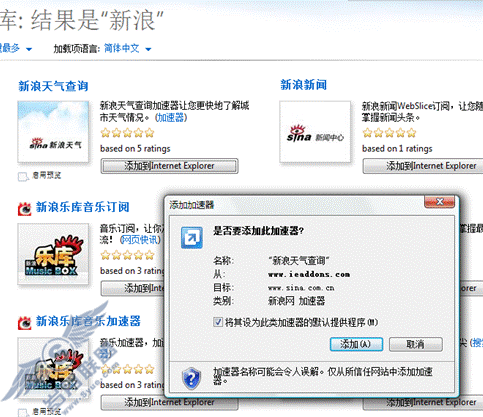Click 取消 button to cancel dialog
Screen dimensions: 483x417
tap(416, 344)
